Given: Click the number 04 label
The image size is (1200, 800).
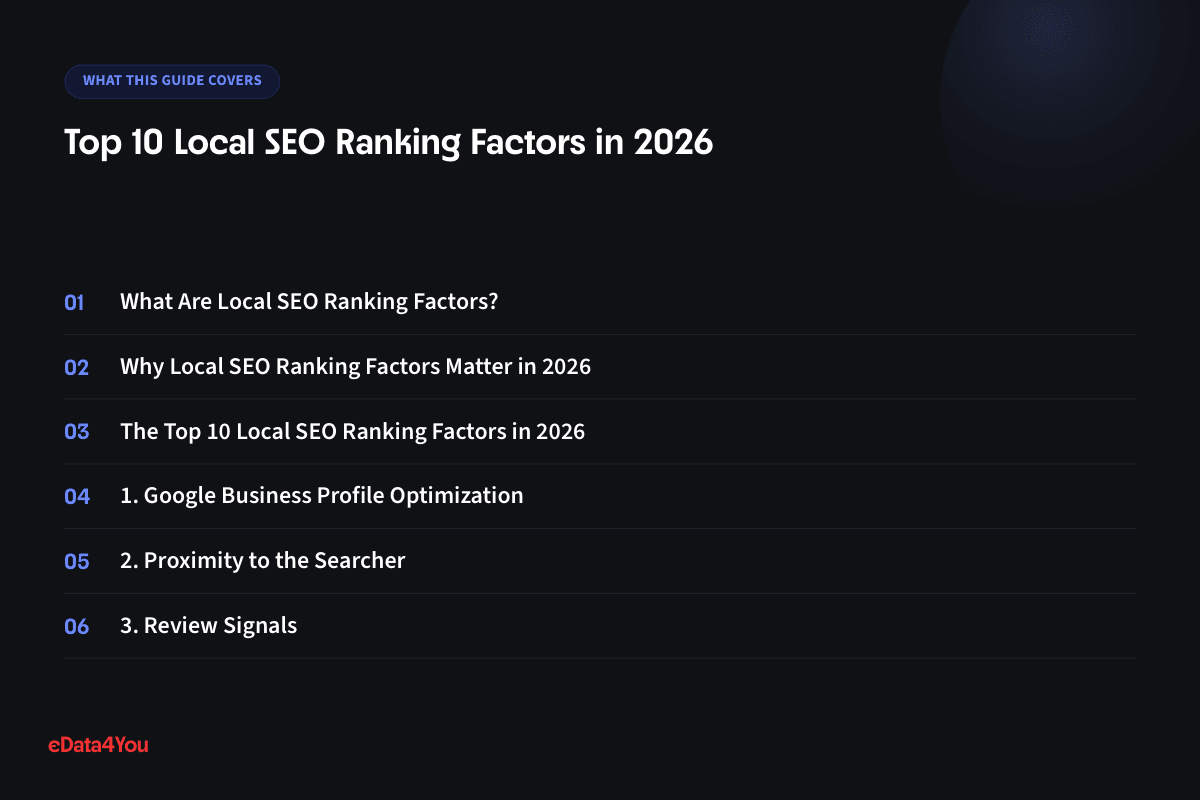Looking at the screenshot, I should 77,497.
